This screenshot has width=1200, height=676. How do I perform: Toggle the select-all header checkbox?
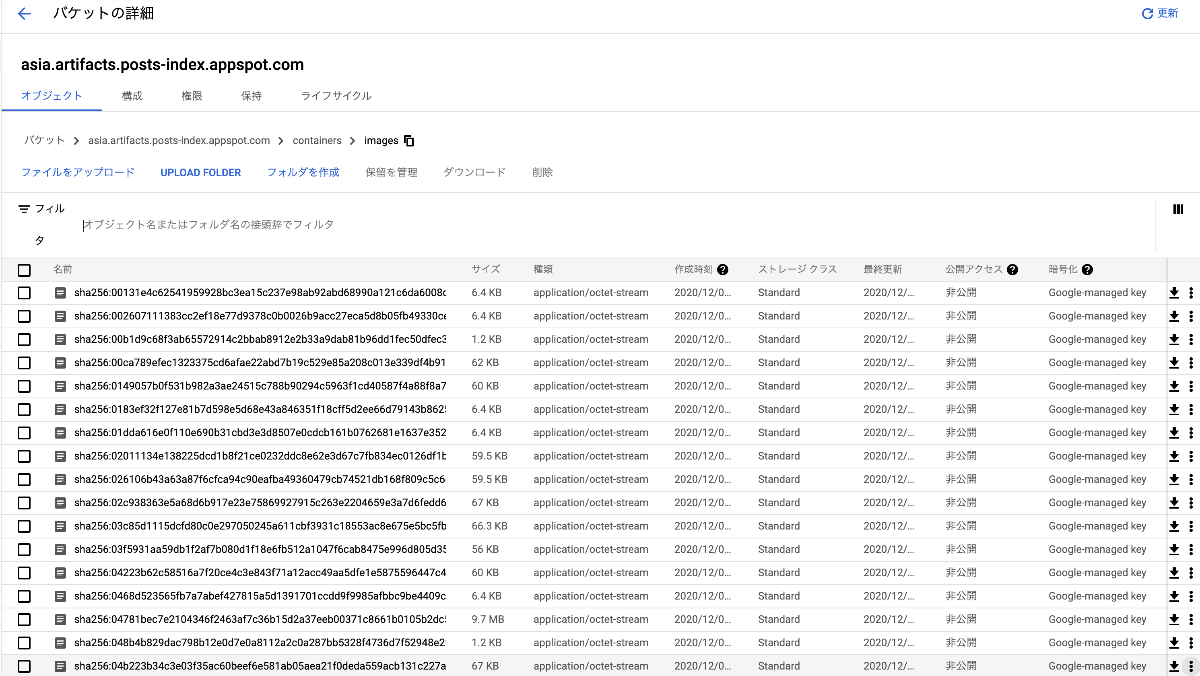(x=25, y=270)
